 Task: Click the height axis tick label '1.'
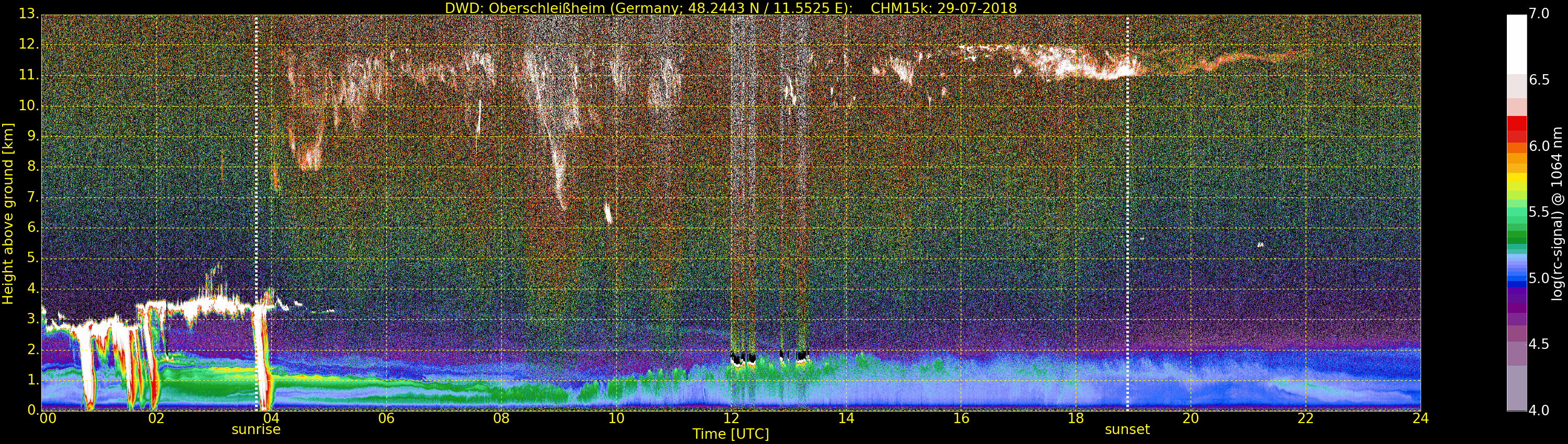point(33,380)
